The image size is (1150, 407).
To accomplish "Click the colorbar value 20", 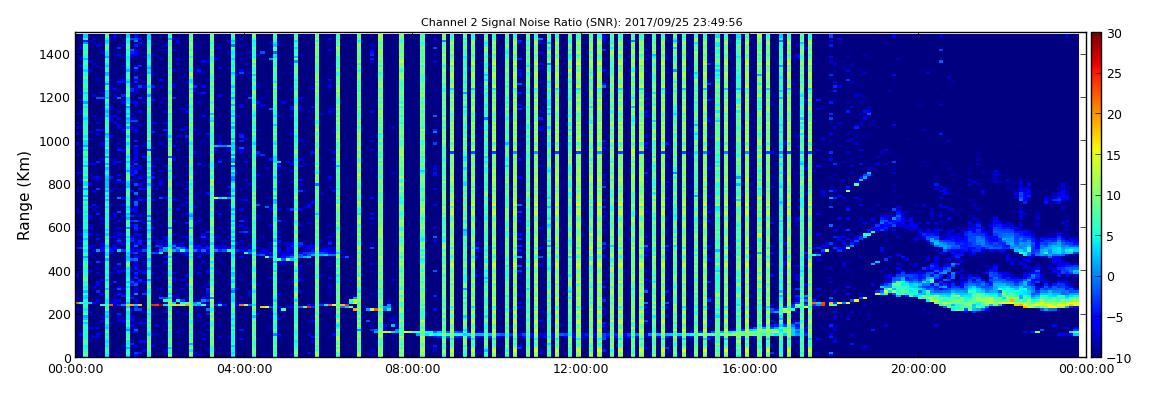I will [1114, 114].
